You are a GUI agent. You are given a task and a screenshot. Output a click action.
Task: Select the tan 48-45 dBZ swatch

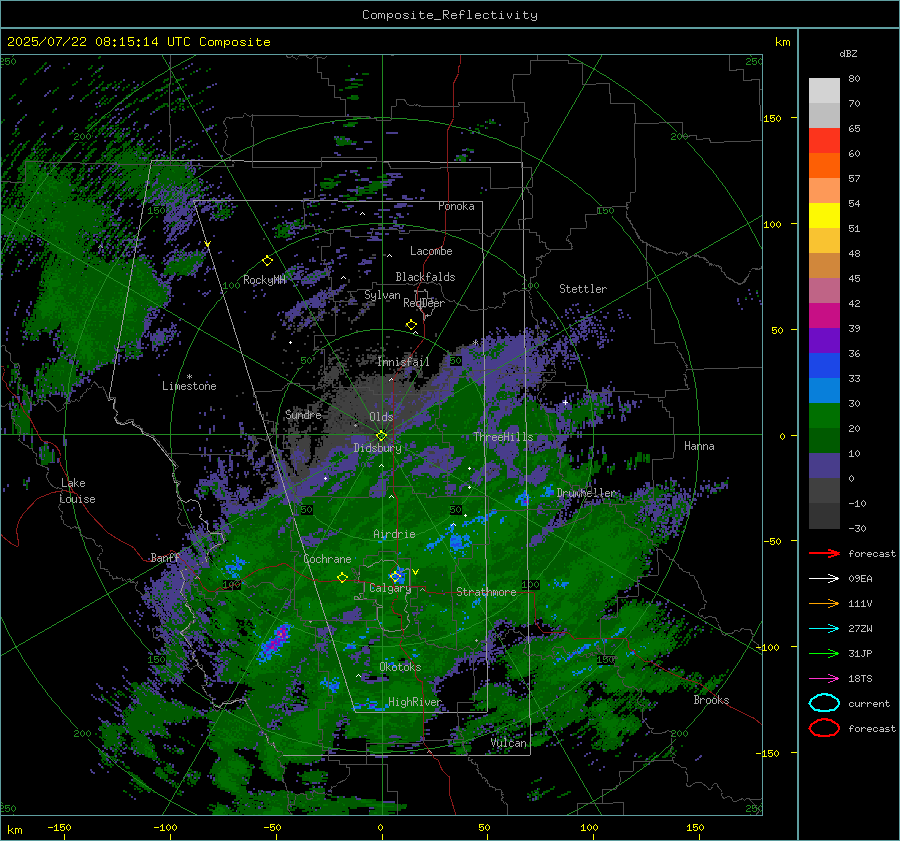(x=824, y=265)
